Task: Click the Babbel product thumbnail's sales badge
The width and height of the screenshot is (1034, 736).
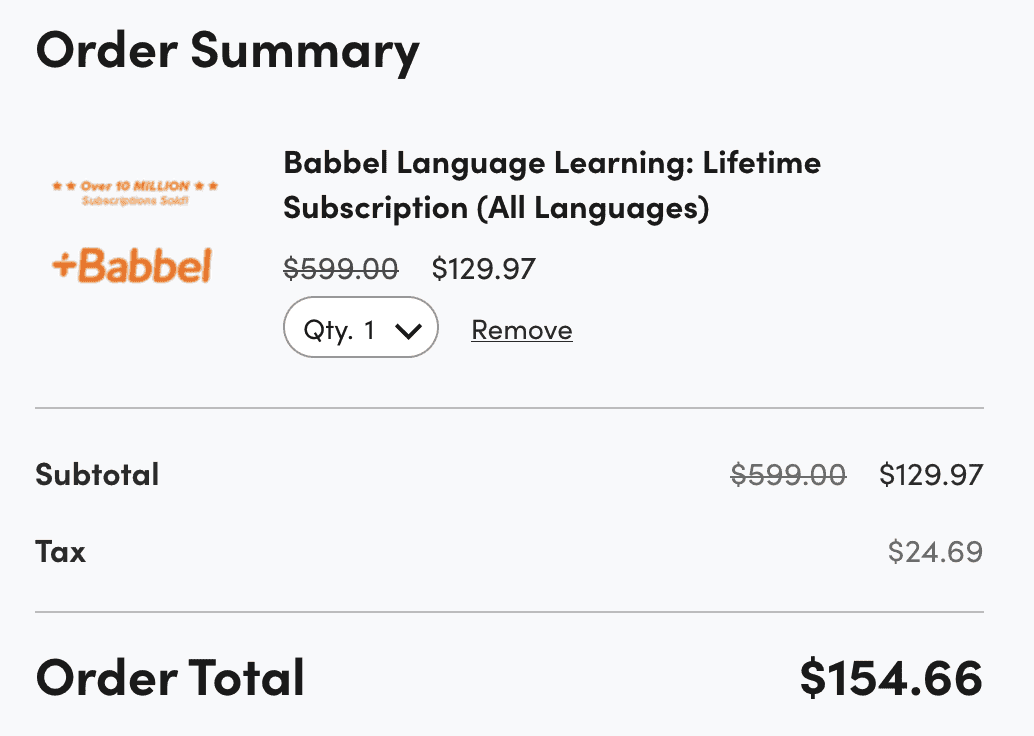Action: (135, 193)
